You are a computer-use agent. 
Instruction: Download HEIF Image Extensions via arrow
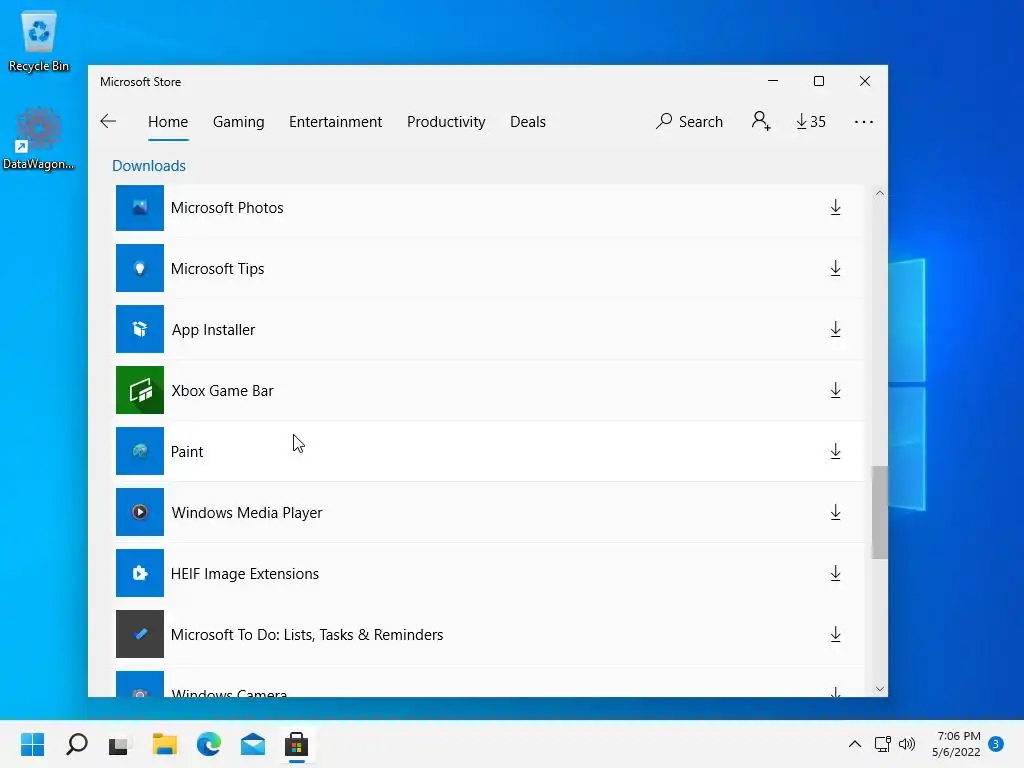835,573
